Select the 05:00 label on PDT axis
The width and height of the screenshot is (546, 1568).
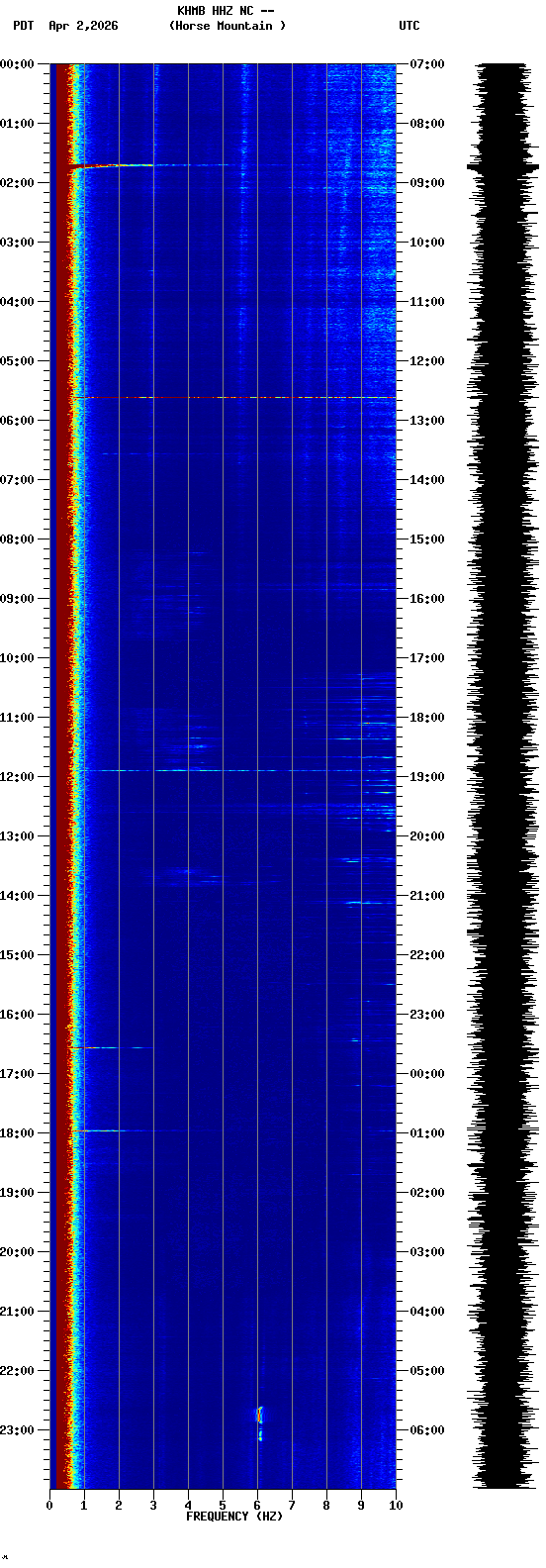coord(17,361)
